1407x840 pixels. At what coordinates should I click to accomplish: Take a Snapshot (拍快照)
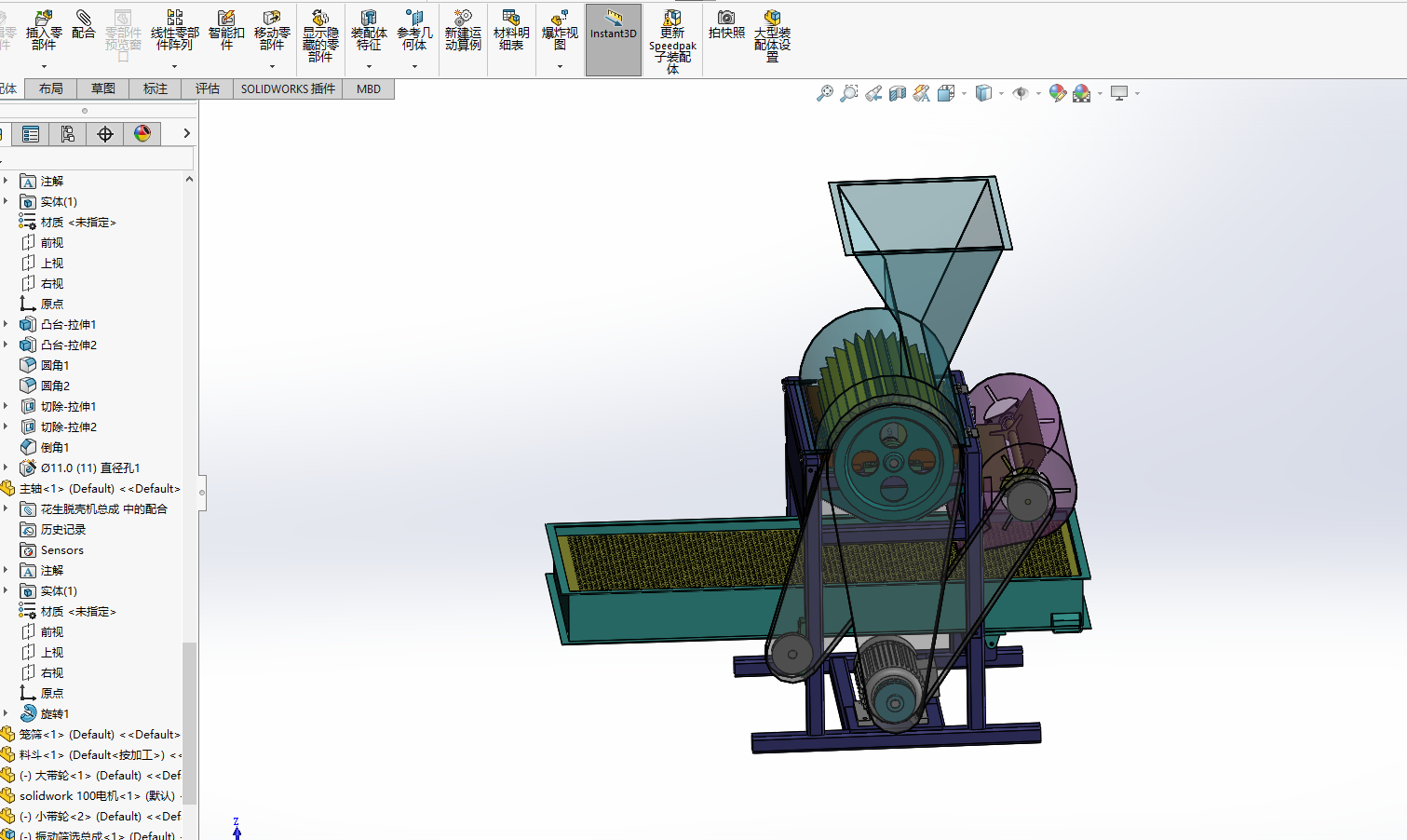point(726,25)
